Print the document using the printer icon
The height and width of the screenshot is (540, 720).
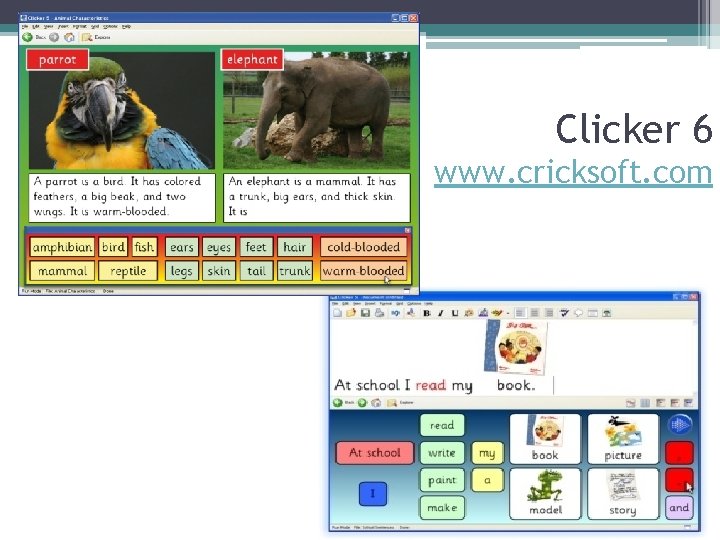tap(379, 313)
